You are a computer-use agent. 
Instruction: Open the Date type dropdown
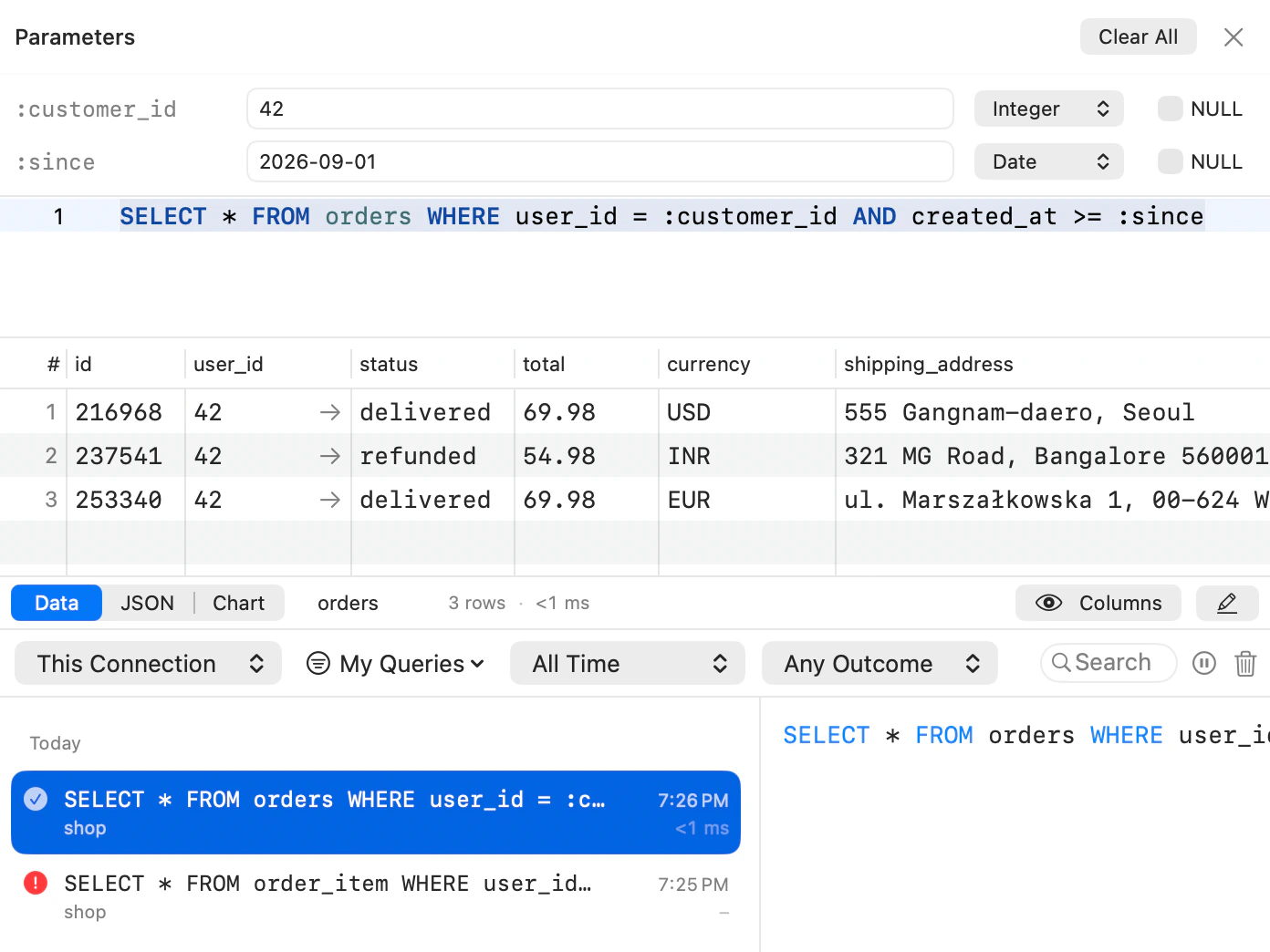(x=1049, y=161)
